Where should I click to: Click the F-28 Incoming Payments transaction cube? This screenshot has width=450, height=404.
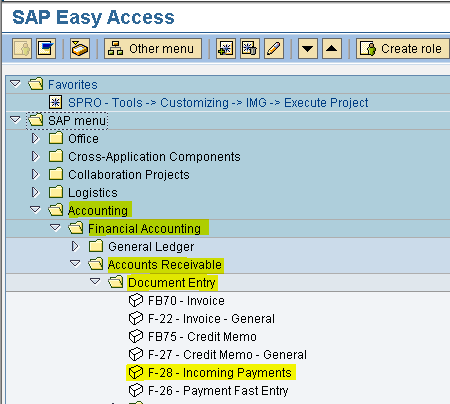tap(136, 372)
